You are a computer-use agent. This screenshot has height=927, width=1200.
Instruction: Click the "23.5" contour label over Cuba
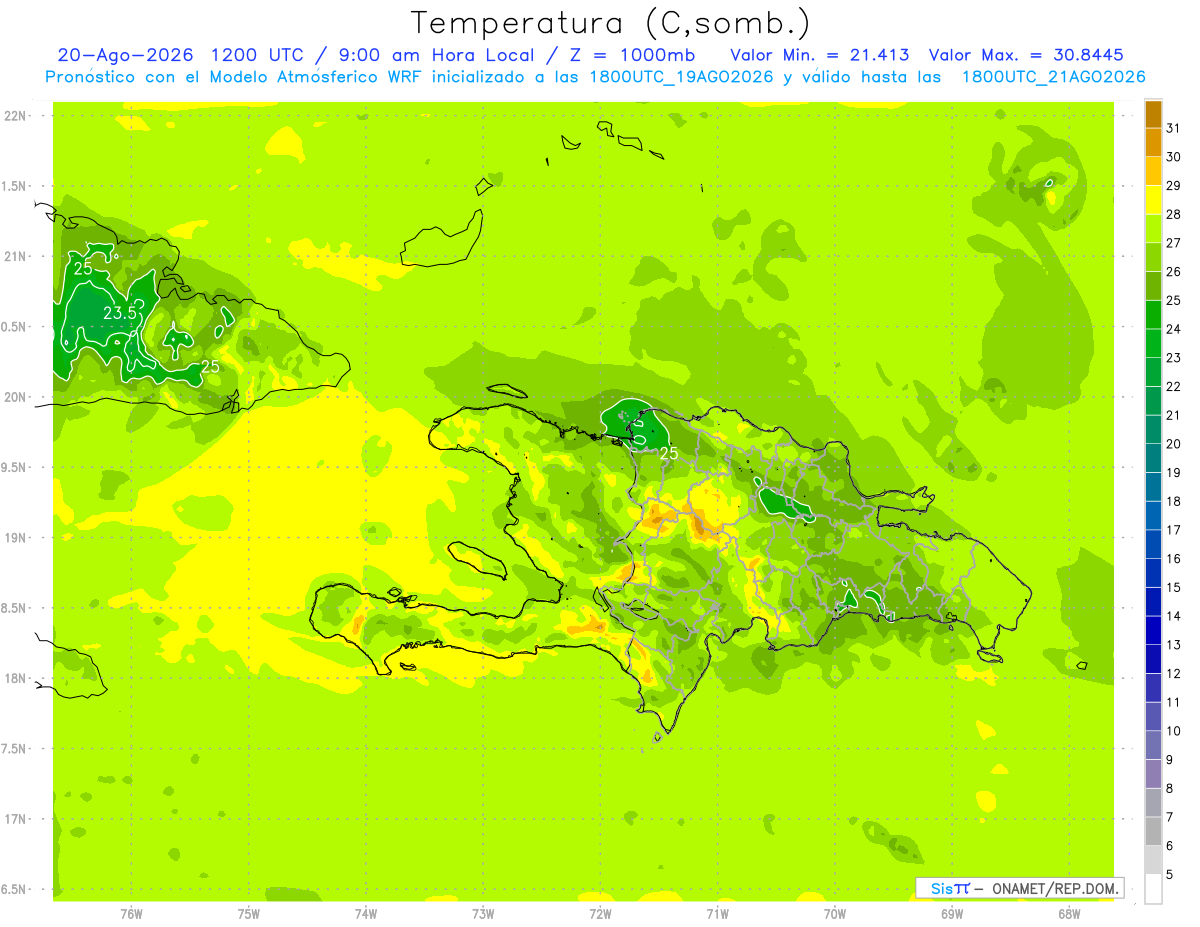pos(119,313)
